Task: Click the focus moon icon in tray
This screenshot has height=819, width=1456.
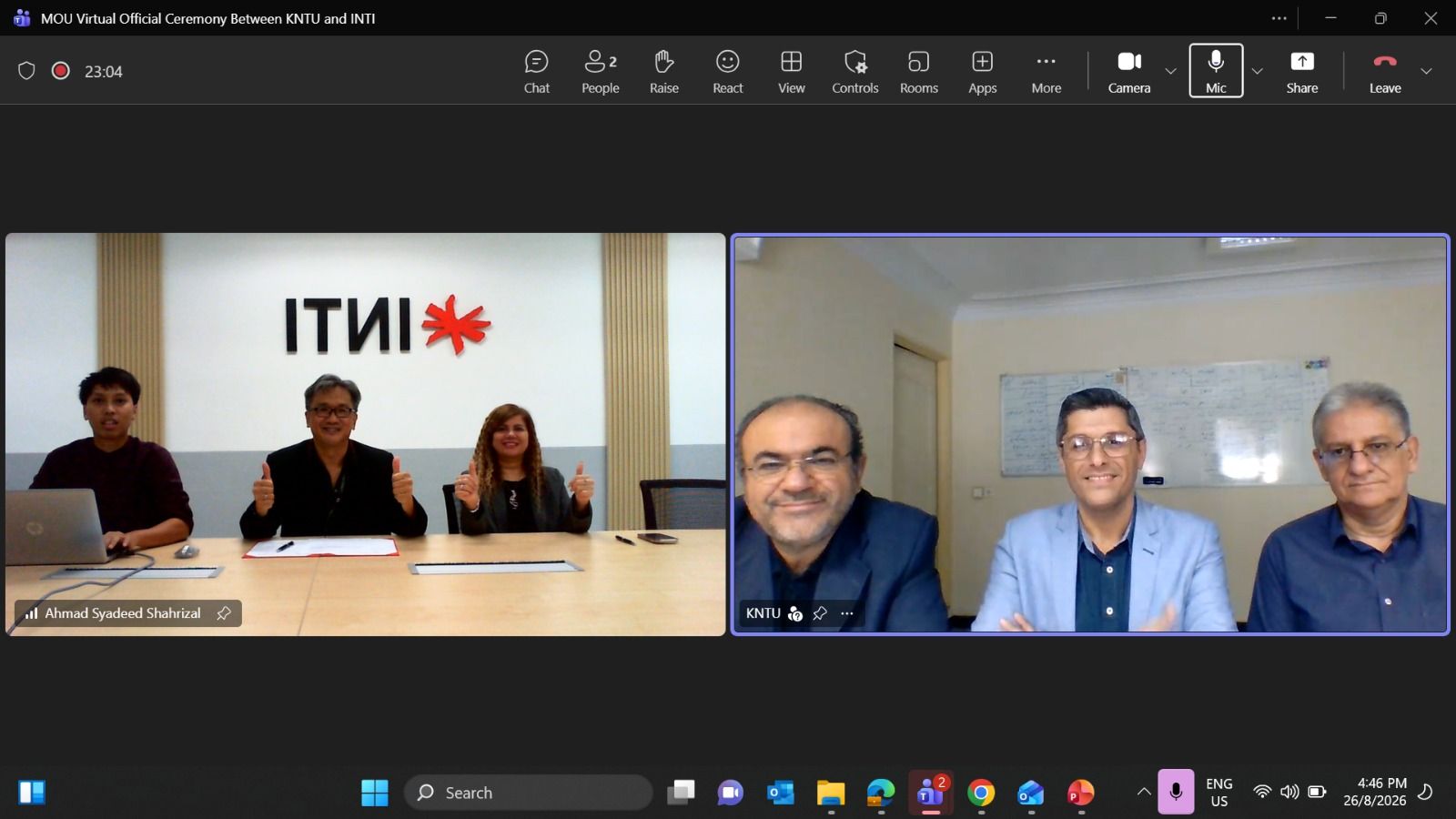Action: point(1426,792)
